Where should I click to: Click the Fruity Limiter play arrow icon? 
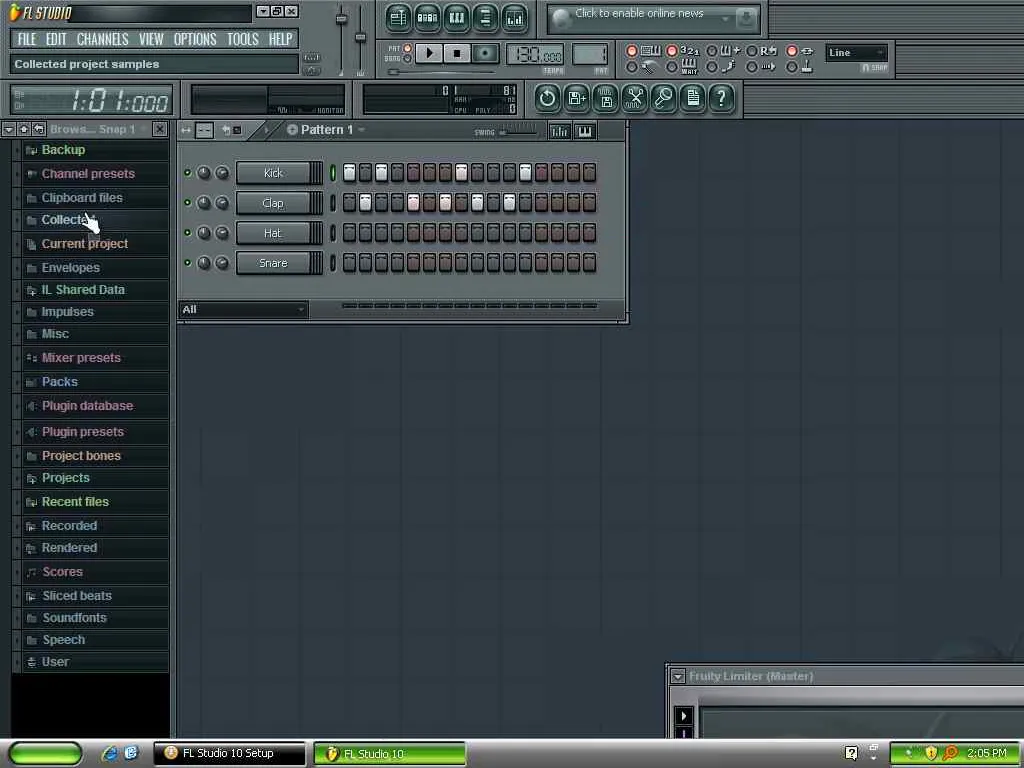click(x=684, y=716)
